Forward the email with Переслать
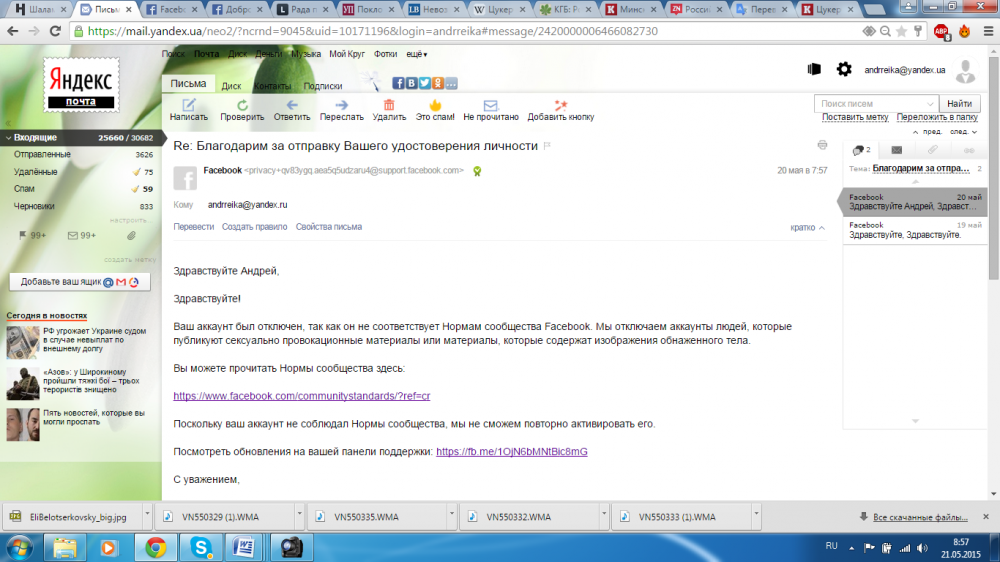The width and height of the screenshot is (1000, 562). click(x=341, y=105)
